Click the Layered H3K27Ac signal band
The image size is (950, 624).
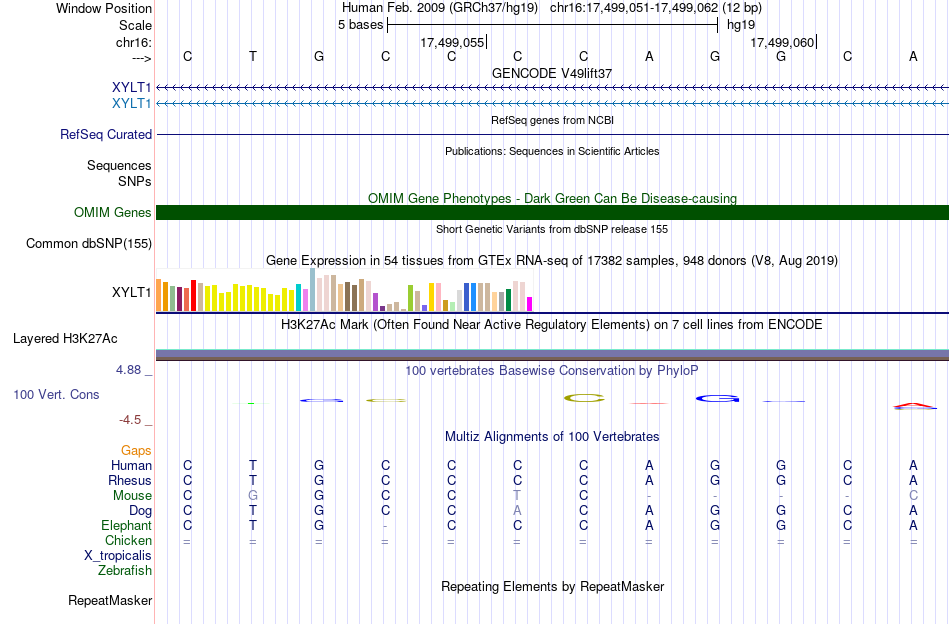click(x=553, y=355)
